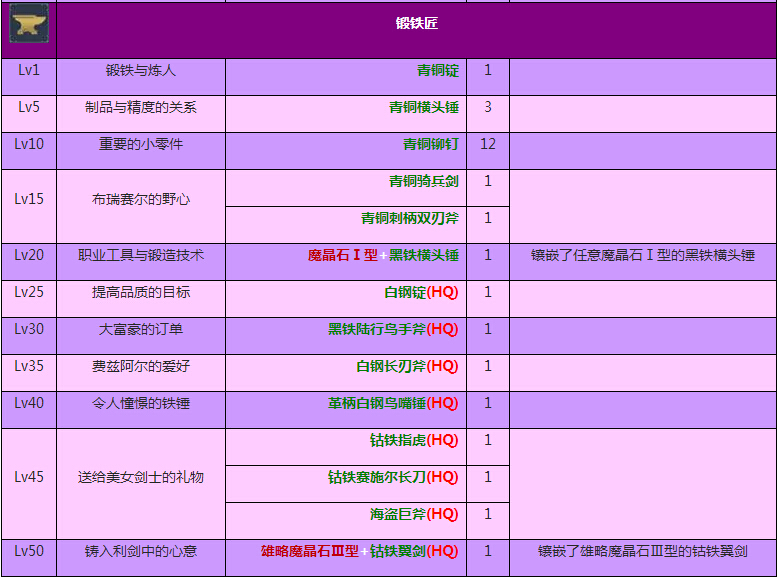Click quest name 送给美女剑士的礼物

[x=141, y=477]
